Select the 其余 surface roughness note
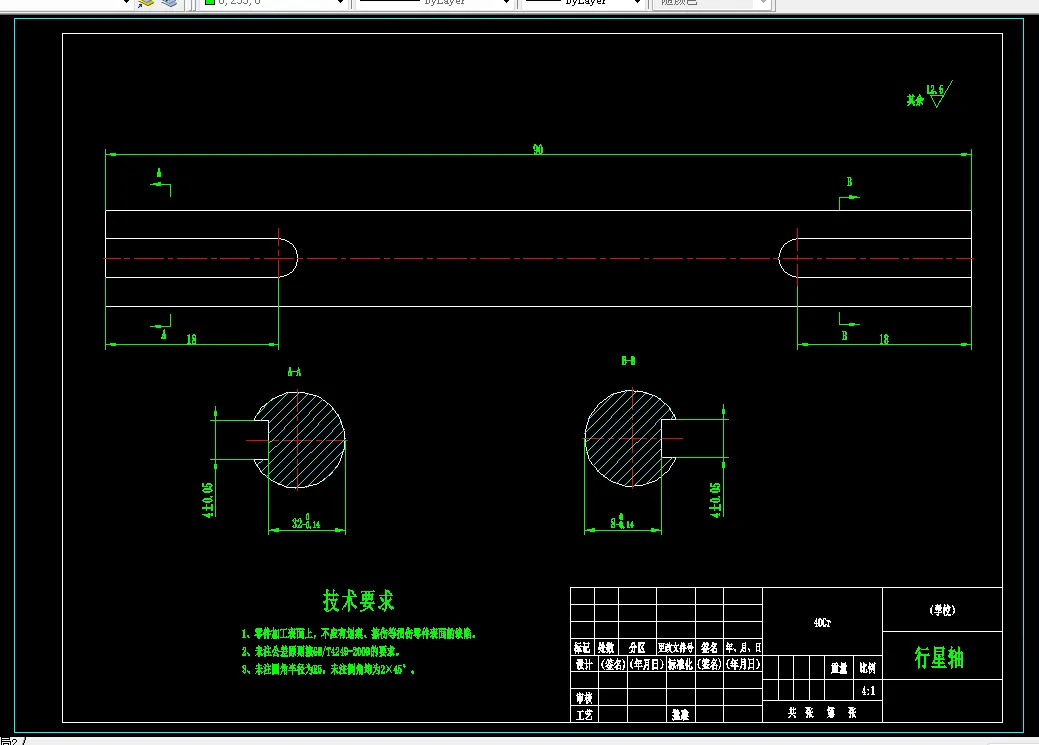The height and width of the screenshot is (745, 1039). pos(915,100)
